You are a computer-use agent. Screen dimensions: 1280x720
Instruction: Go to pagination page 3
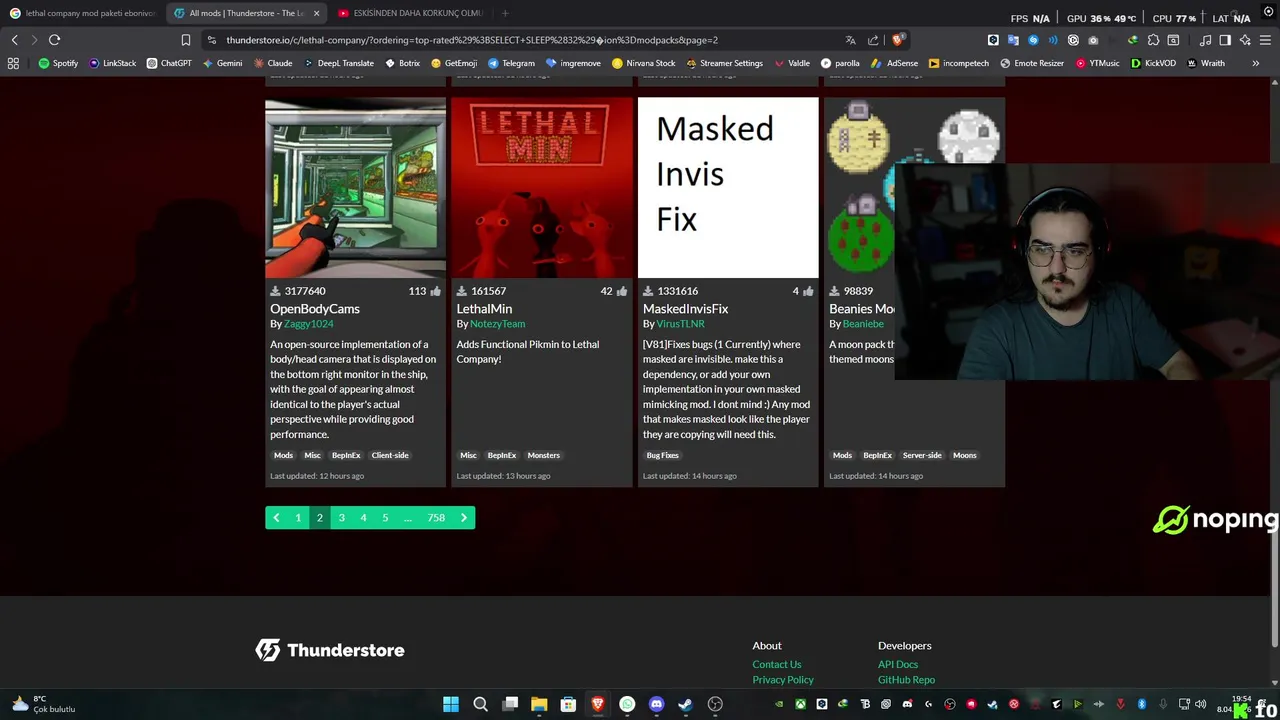pos(342,518)
